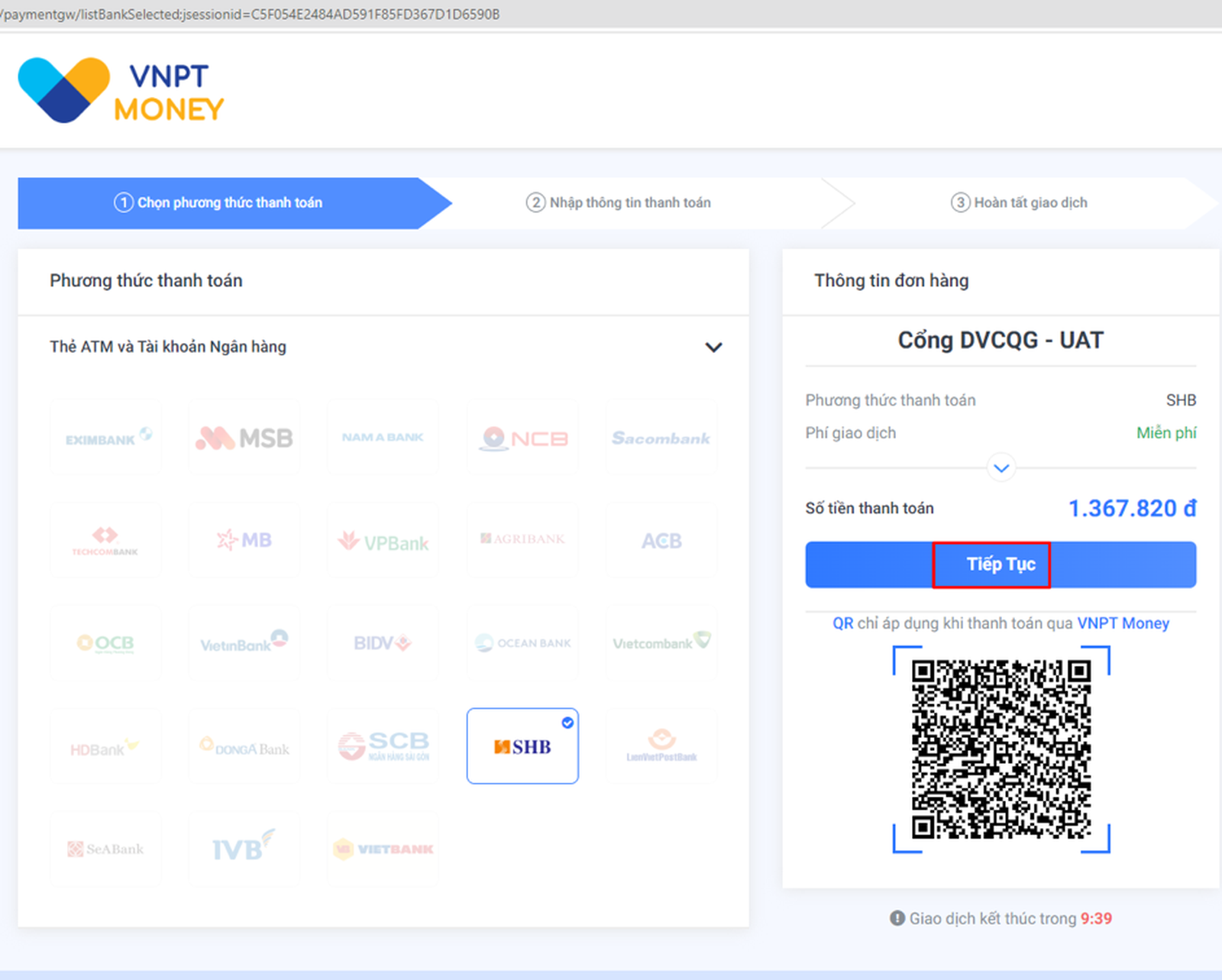This screenshot has height=980, width=1222.
Task: Click the VNPT Money link above QR
Action: point(1123,623)
